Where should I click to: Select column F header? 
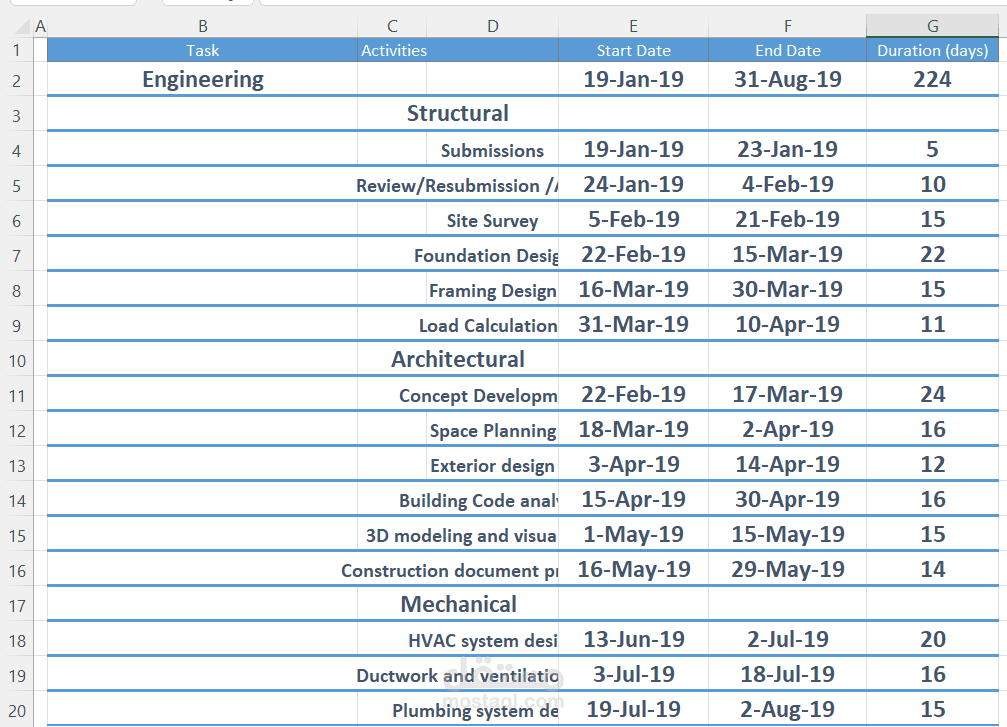[x=787, y=26]
